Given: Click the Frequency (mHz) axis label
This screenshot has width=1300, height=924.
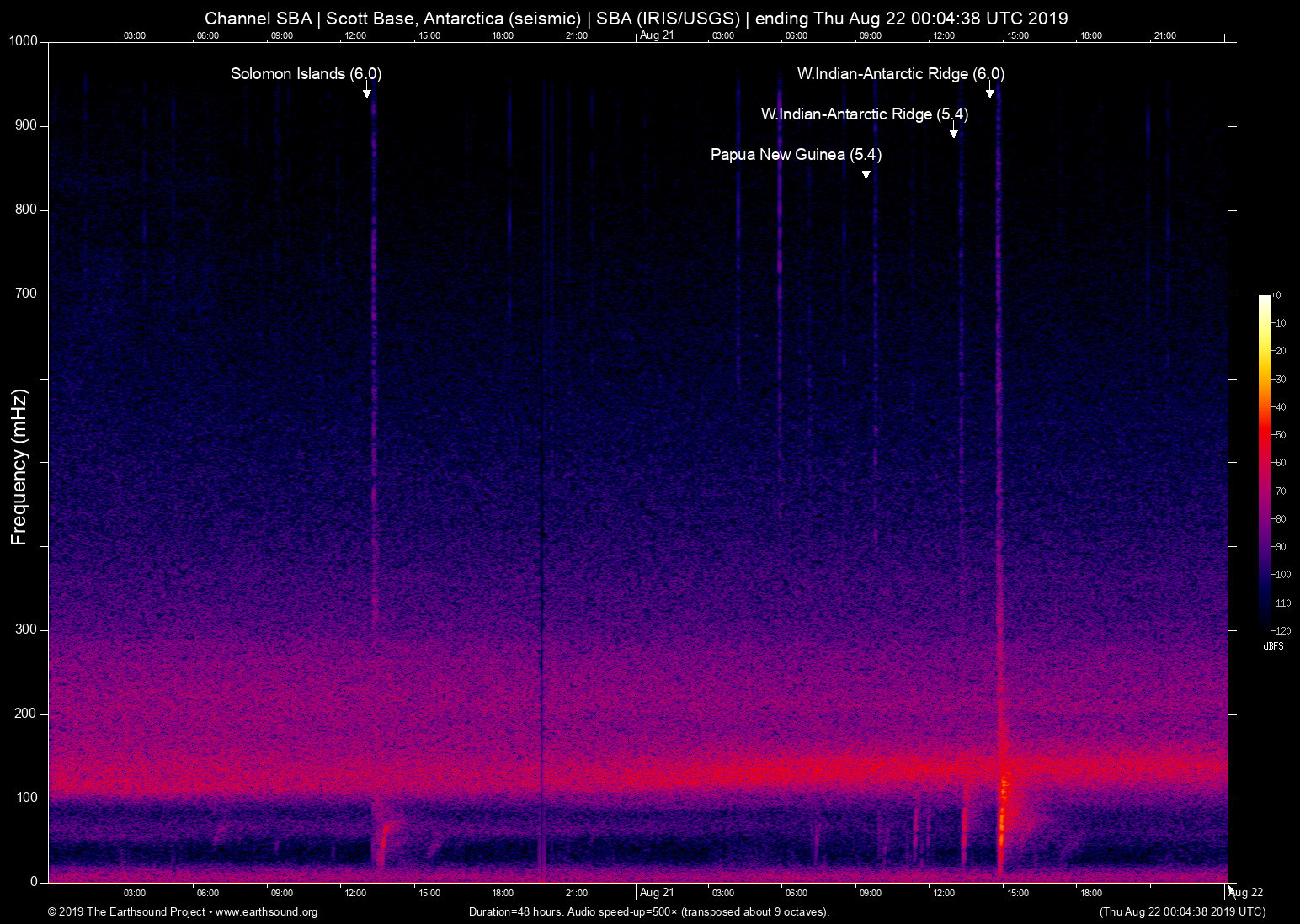Looking at the screenshot, I should click(x=19, y=467).
